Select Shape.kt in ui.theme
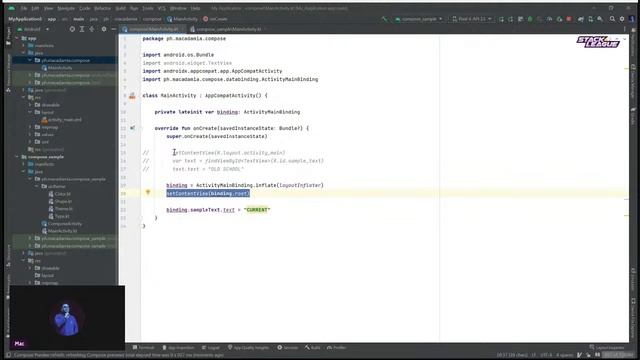 60,201
